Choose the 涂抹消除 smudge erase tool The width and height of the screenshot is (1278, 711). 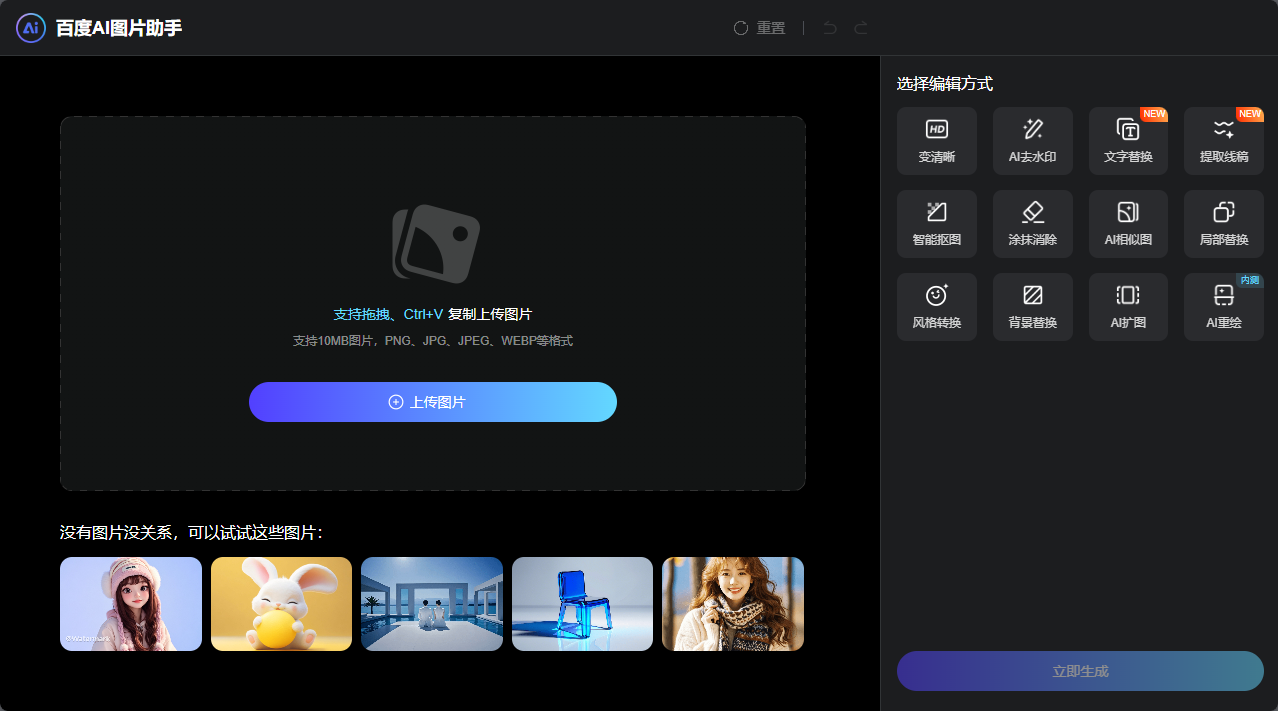coord(1032,223)
